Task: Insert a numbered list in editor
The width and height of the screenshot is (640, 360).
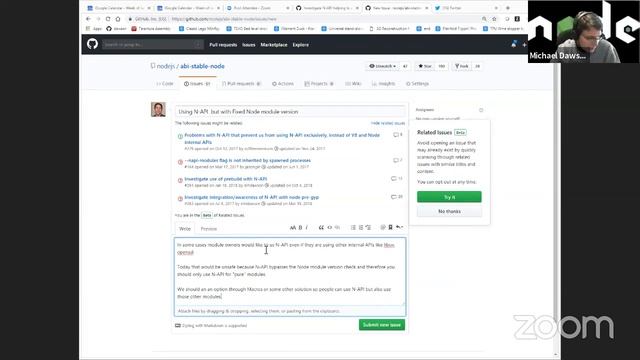Action: tap(361, 228)
